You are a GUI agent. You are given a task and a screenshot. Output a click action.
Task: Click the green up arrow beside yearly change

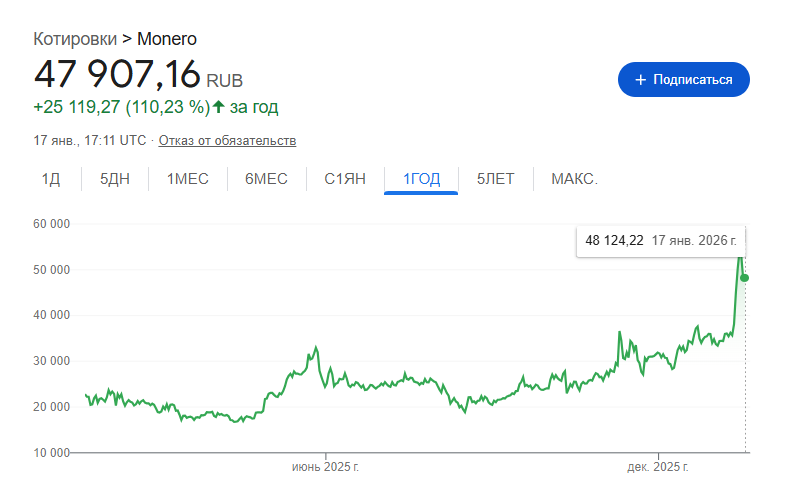coord(219,106)
